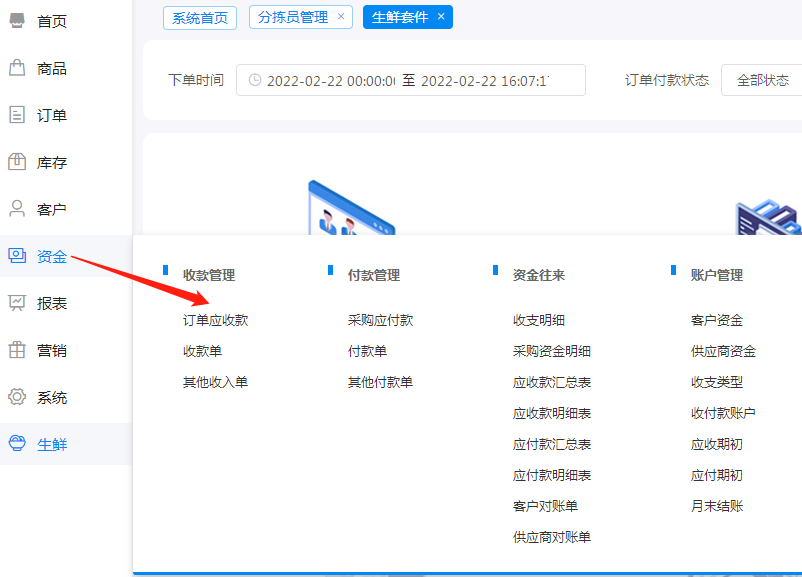
Task: Switch to the 系统首页 tab
Action: coord(200,17)
